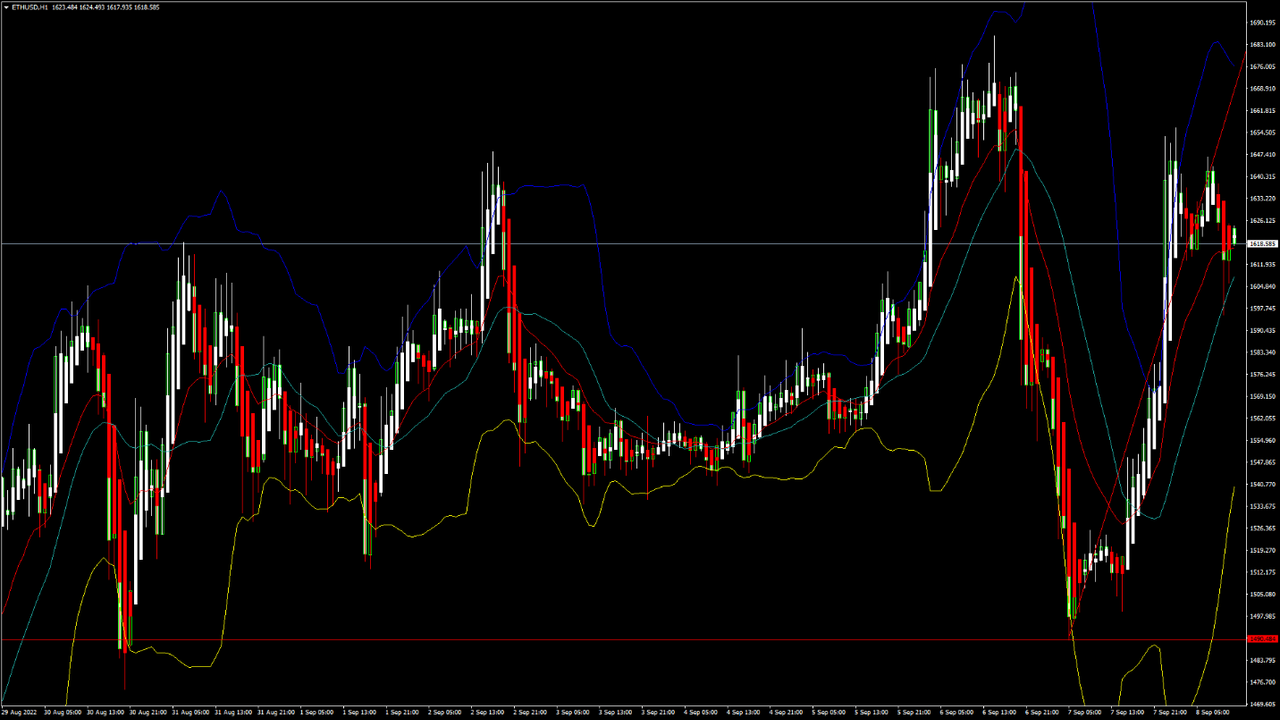1280x720 pixels.
Task: Click the 1690.195 label on the price scale
Action: tap(1262, 22)
